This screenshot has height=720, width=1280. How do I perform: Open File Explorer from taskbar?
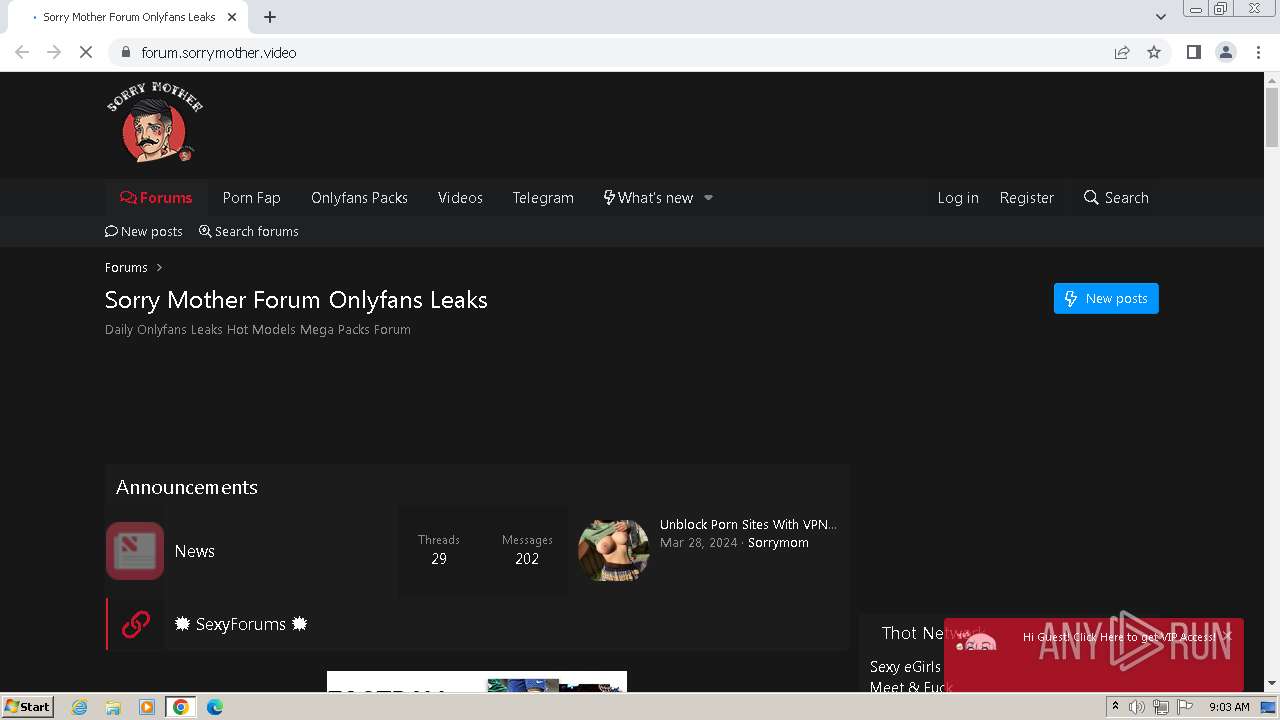113,707
